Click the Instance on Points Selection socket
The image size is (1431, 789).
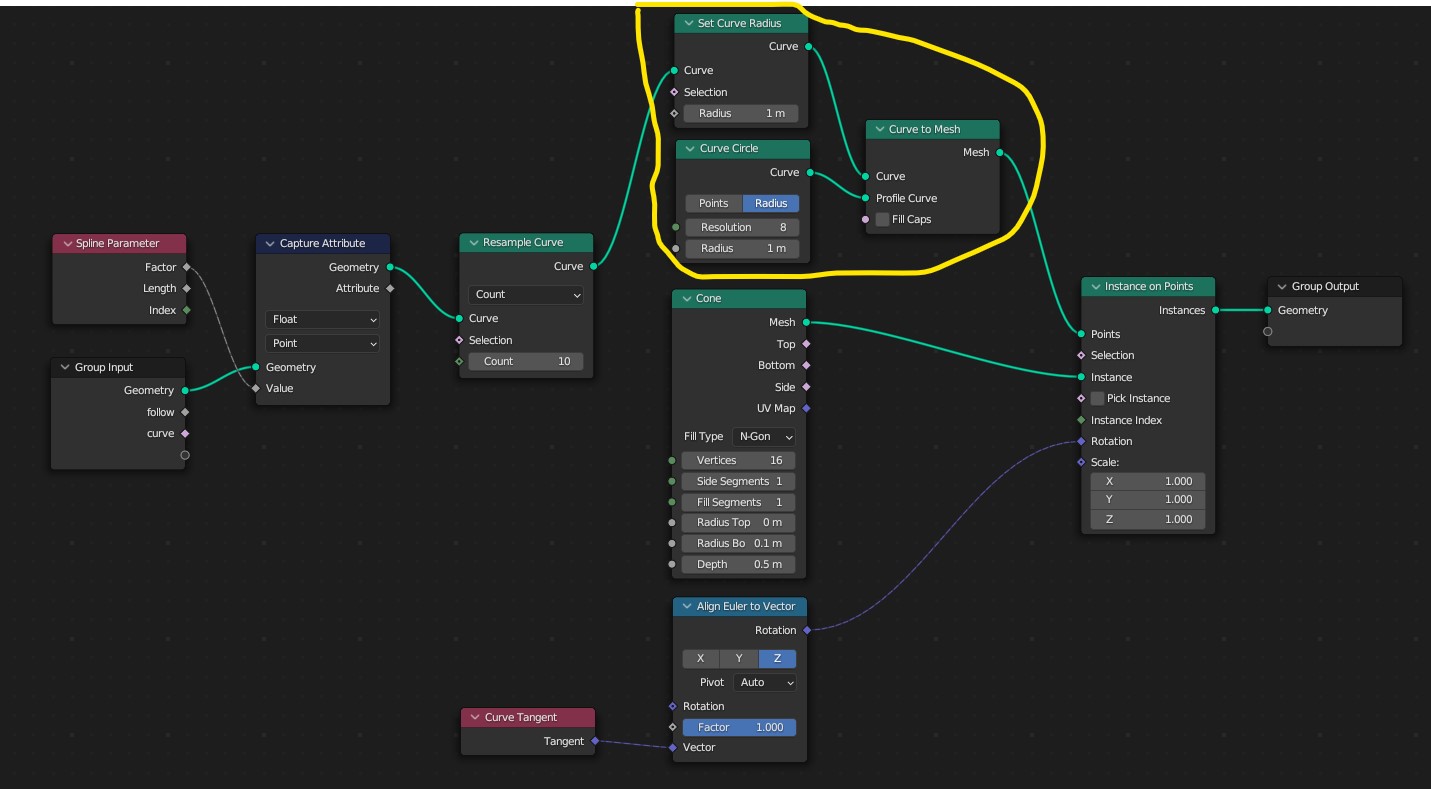click(1081, 355)
